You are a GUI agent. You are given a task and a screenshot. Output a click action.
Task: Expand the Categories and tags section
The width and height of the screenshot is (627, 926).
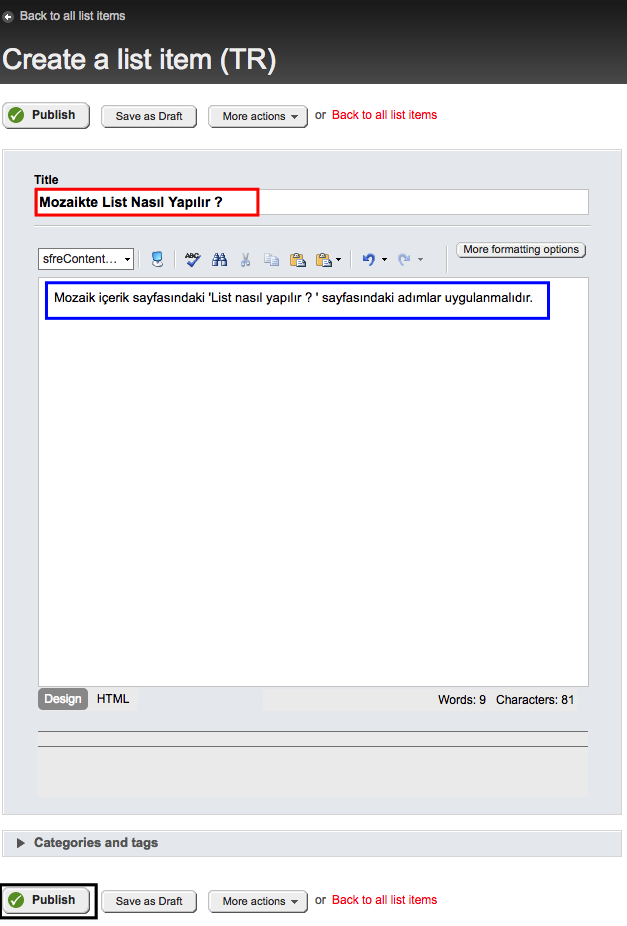[x=312, y=843]
